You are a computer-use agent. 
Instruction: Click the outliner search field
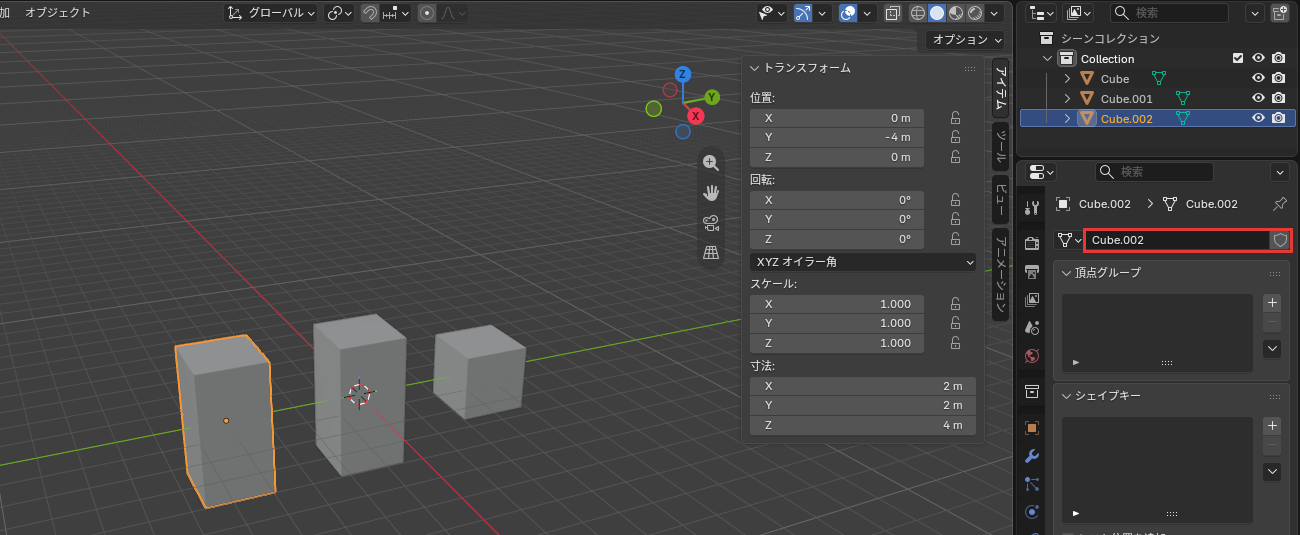tap(1170, 13)
